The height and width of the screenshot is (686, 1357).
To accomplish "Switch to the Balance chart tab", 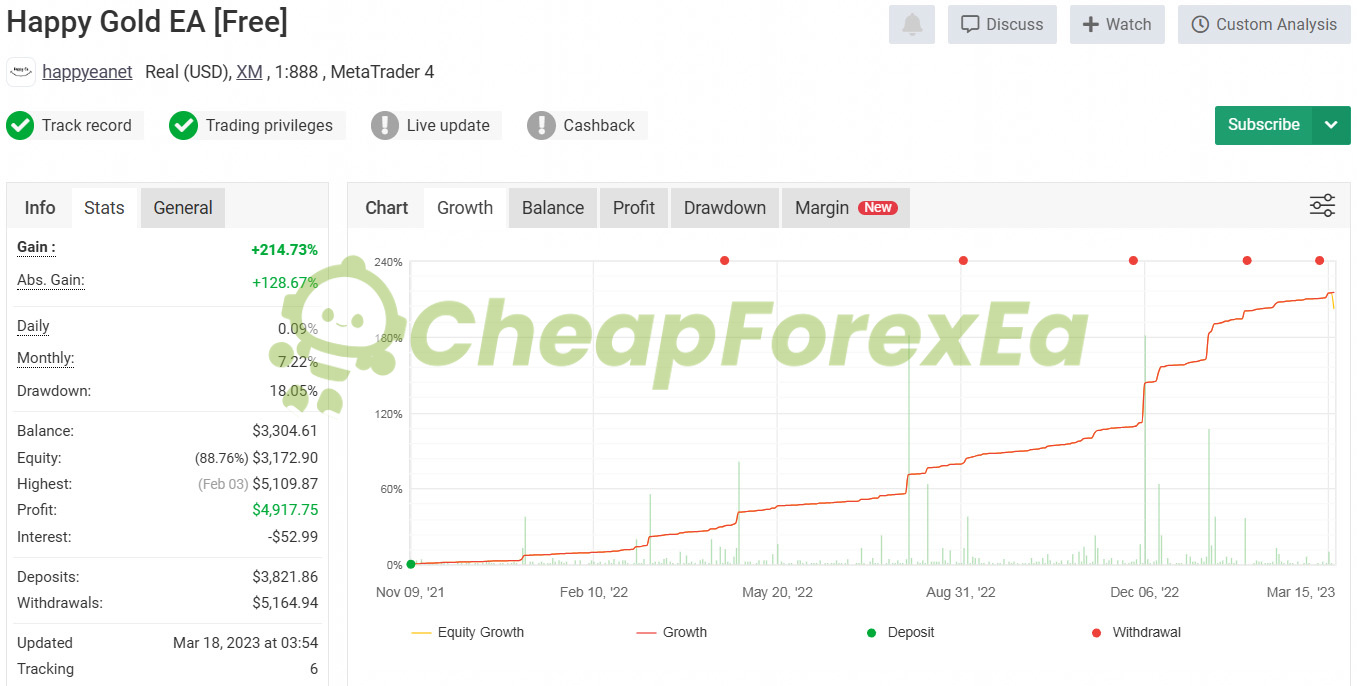I will 553,208.
